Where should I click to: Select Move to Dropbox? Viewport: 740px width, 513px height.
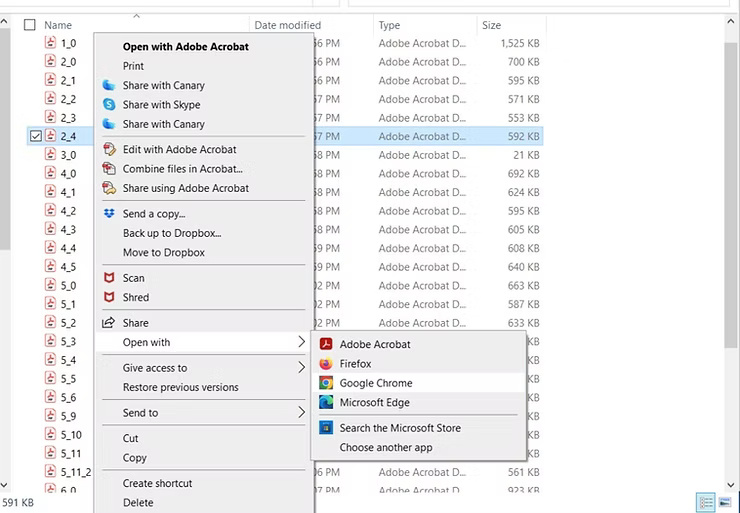(164, 252)
